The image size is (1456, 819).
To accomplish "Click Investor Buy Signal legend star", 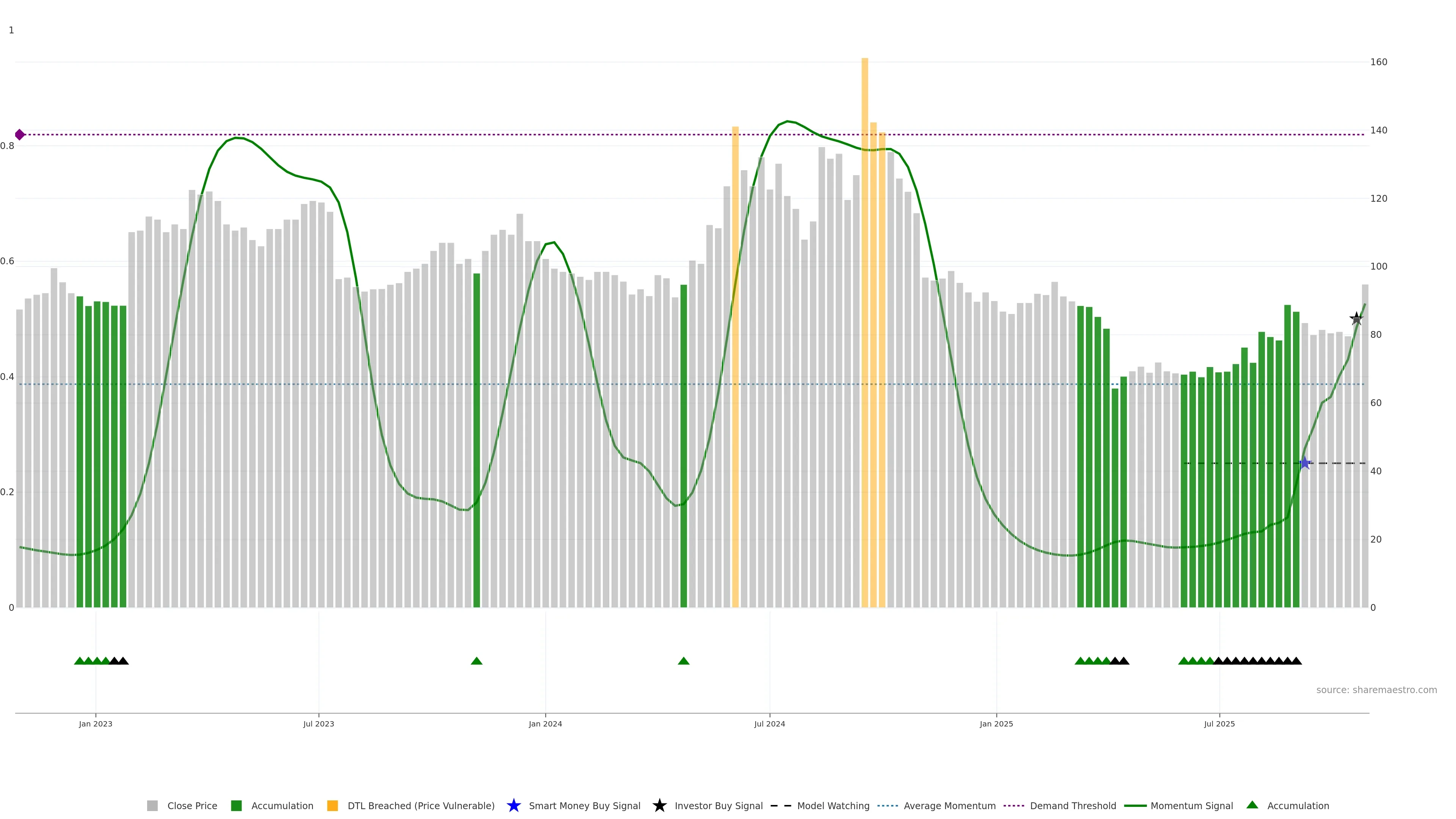I will [660, 805].
